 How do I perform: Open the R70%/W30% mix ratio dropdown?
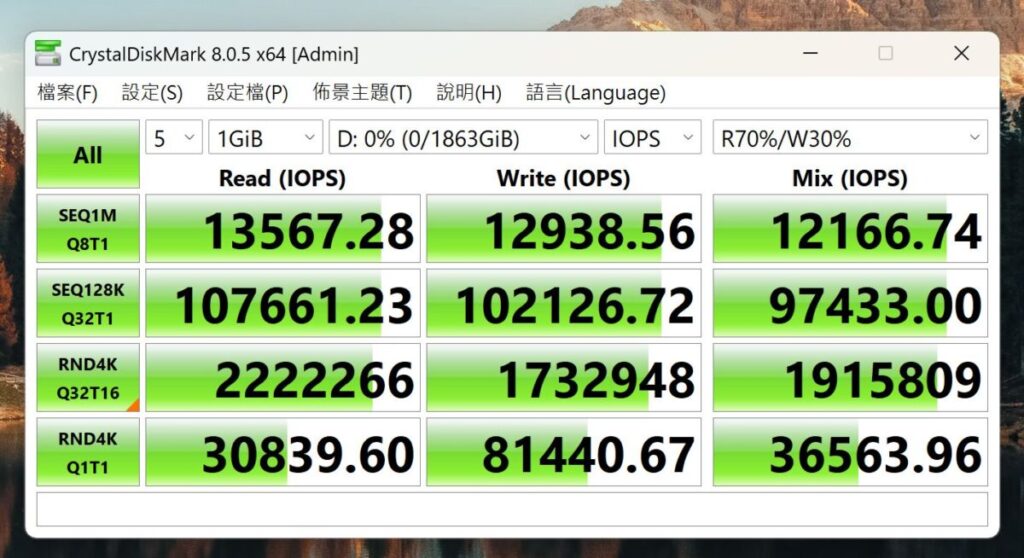(850, 138)
